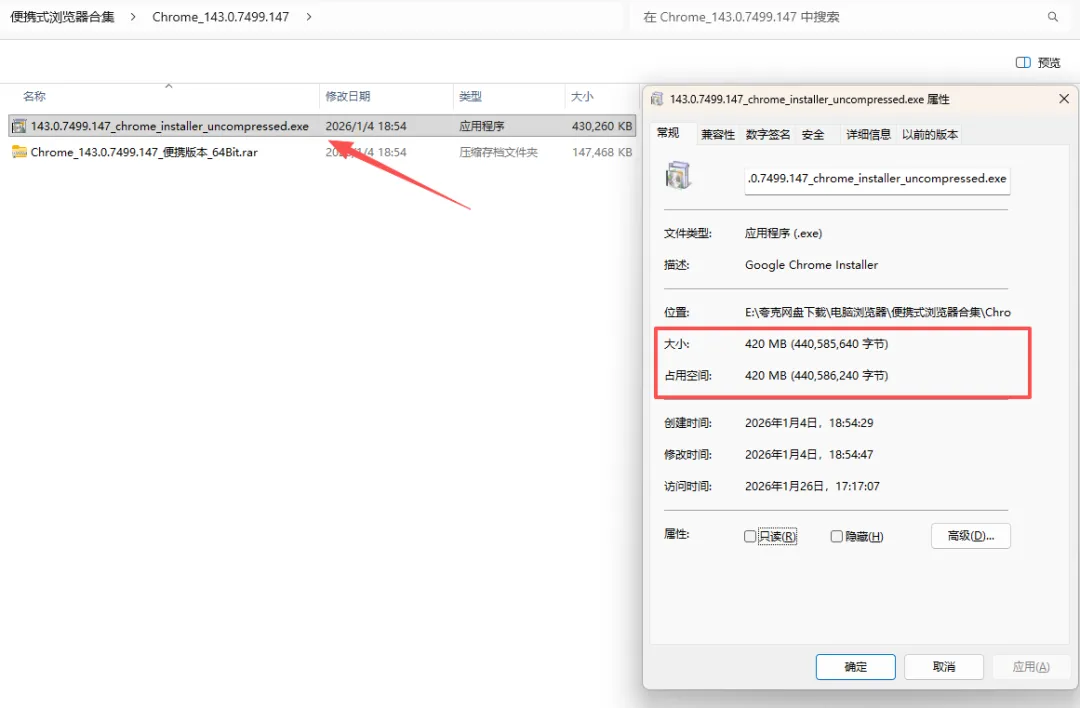
Task: Click the 压缩存档文件夹 type cell
Action: click(x=498, y=152)
